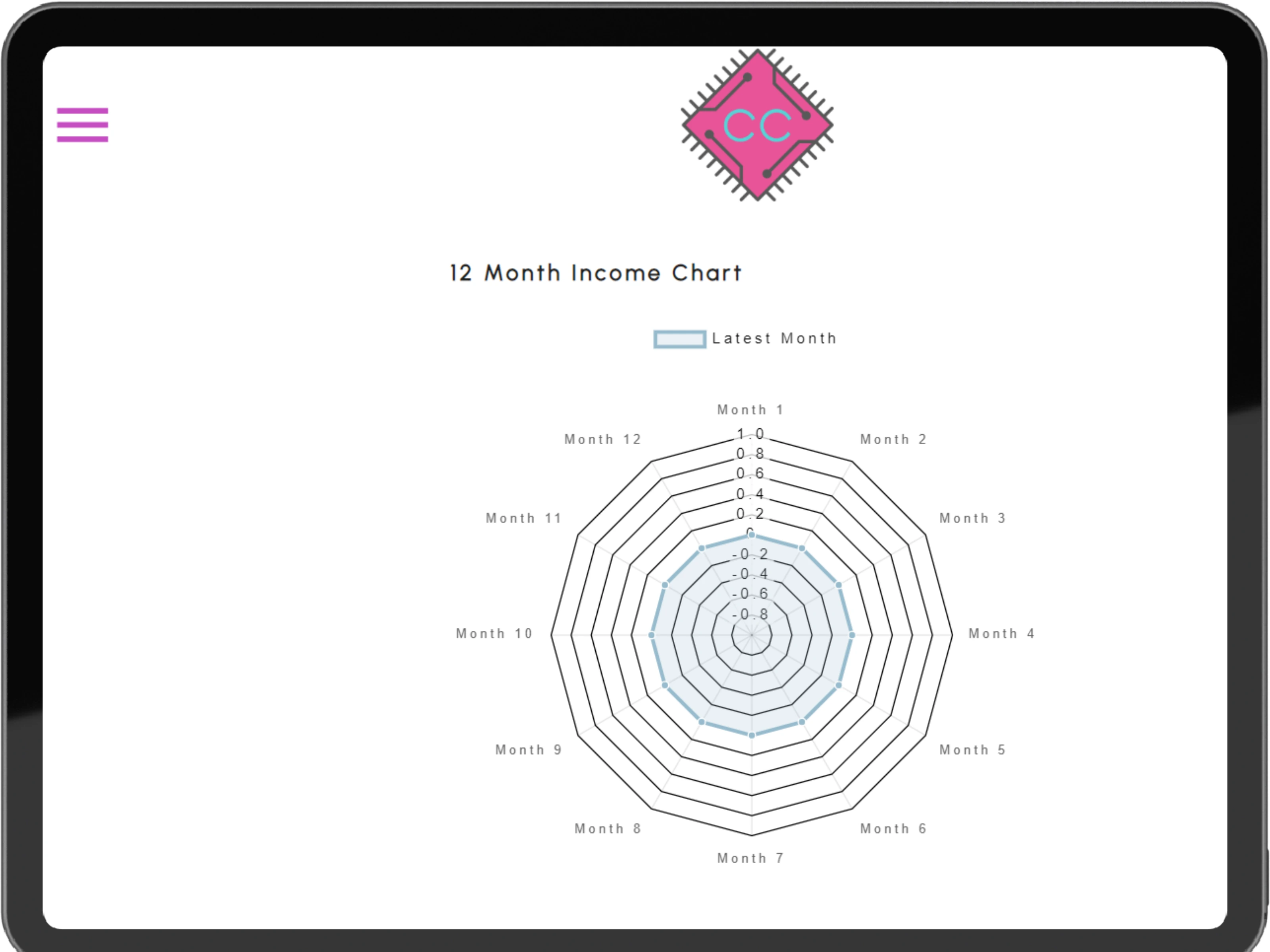Click the Month 10 data point

pyautogui.click(x=651, y=635)
